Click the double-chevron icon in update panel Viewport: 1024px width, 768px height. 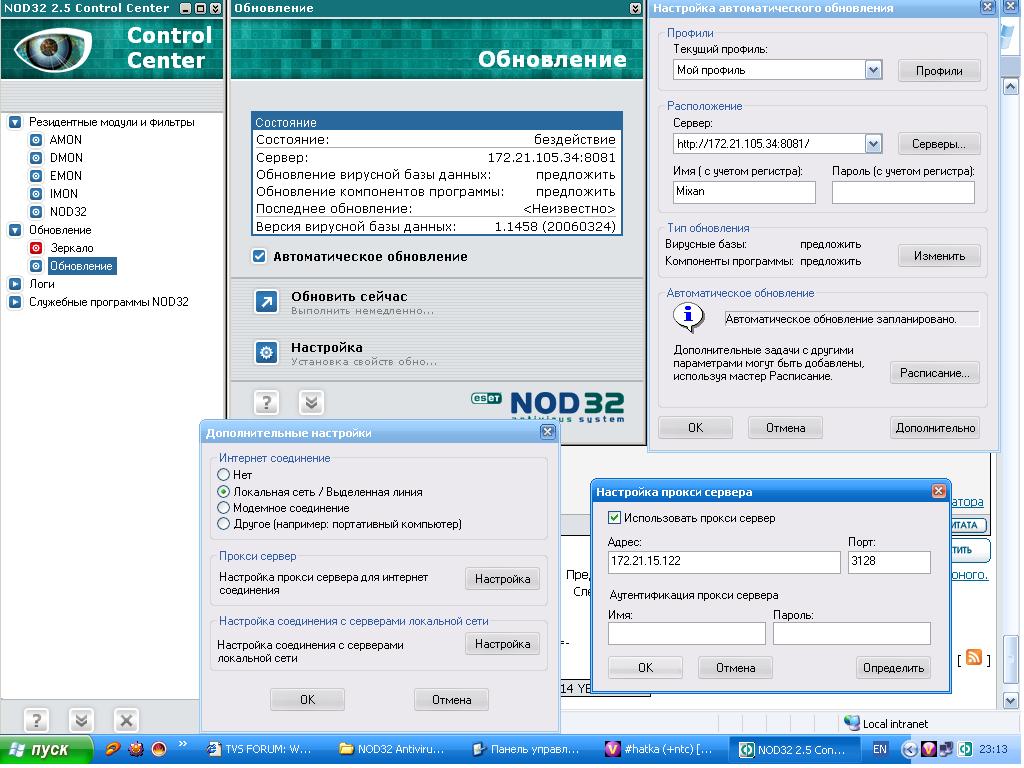[x=312, y=402]
